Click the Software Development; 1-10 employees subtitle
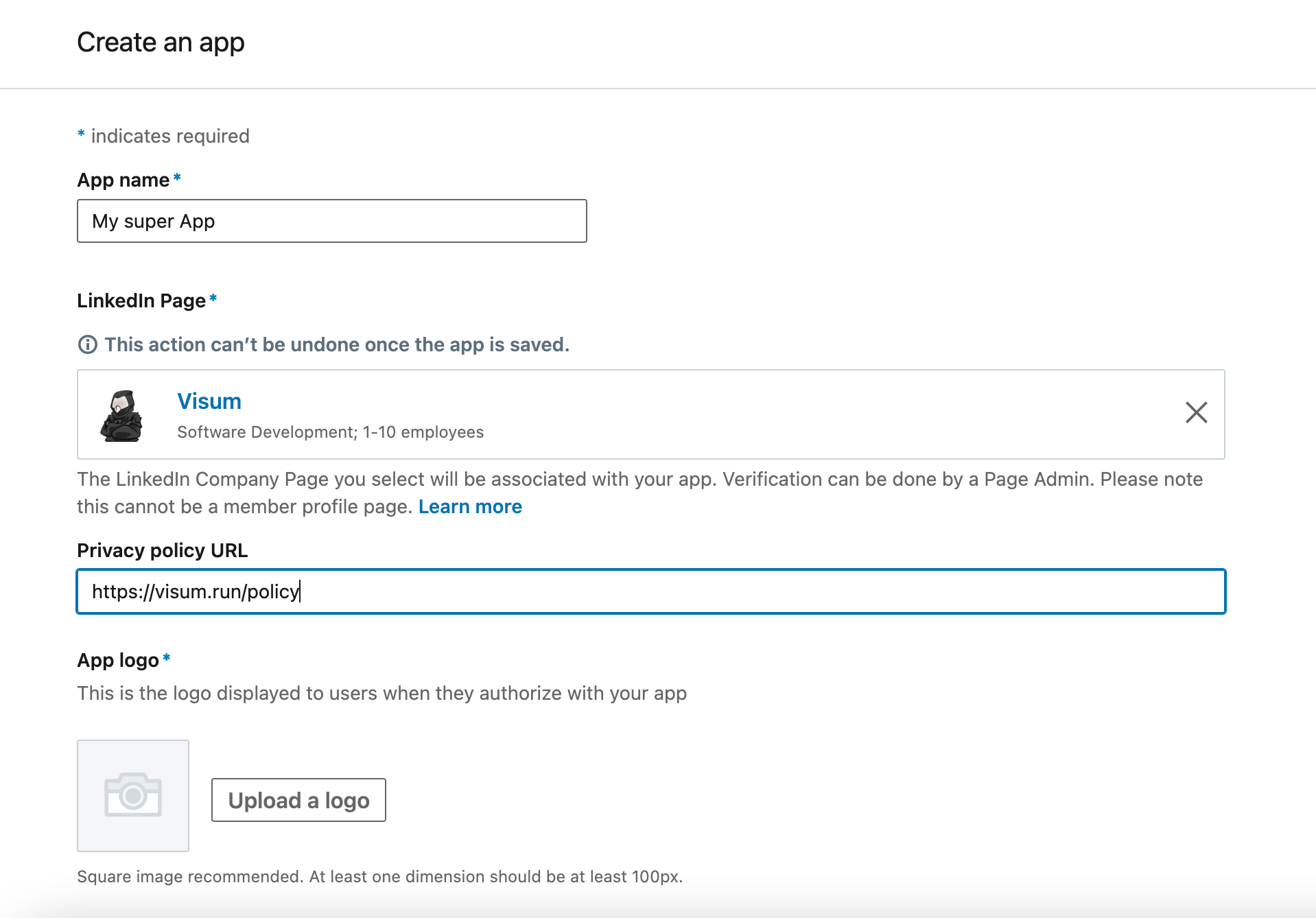This screenshot has height=918, width=1316. [x=330, y=432]
